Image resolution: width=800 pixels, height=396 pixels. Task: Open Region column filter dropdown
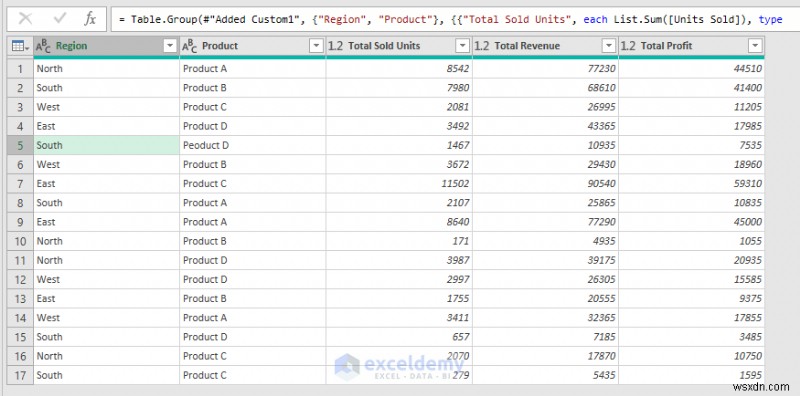(x=170, y=46)
